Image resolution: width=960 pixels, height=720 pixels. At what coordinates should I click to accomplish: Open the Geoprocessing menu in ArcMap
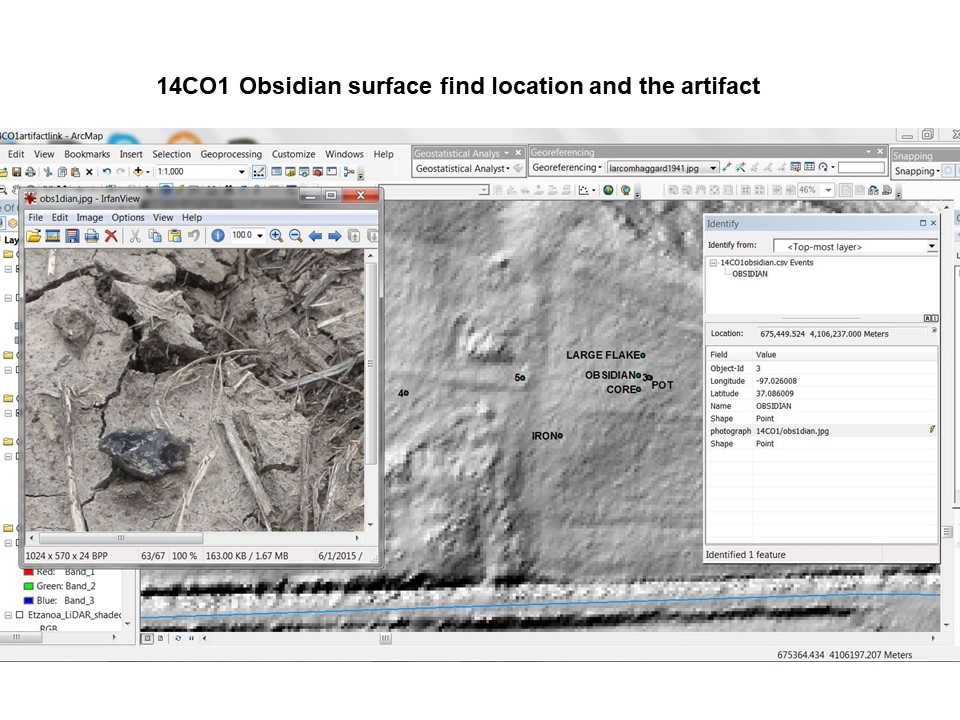pos(231,154)
